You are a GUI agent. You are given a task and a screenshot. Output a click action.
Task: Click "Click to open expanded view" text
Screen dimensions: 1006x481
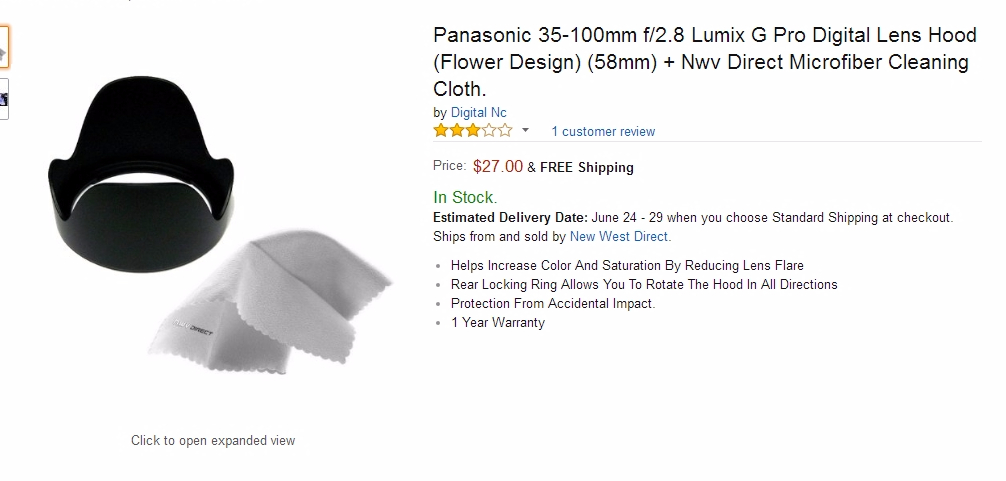coord(213,440)
